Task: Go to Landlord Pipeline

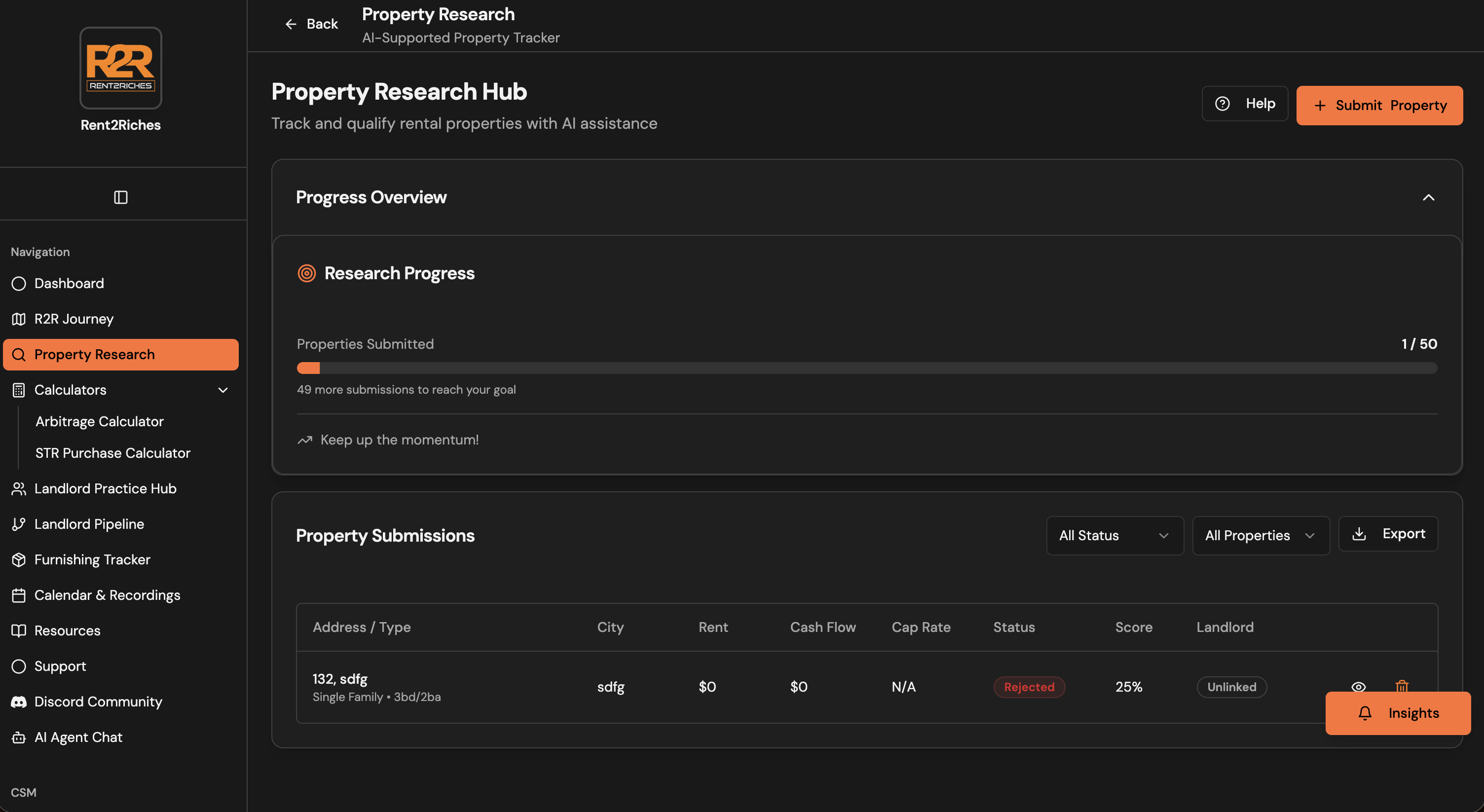Action: click(x=89, y=524)
